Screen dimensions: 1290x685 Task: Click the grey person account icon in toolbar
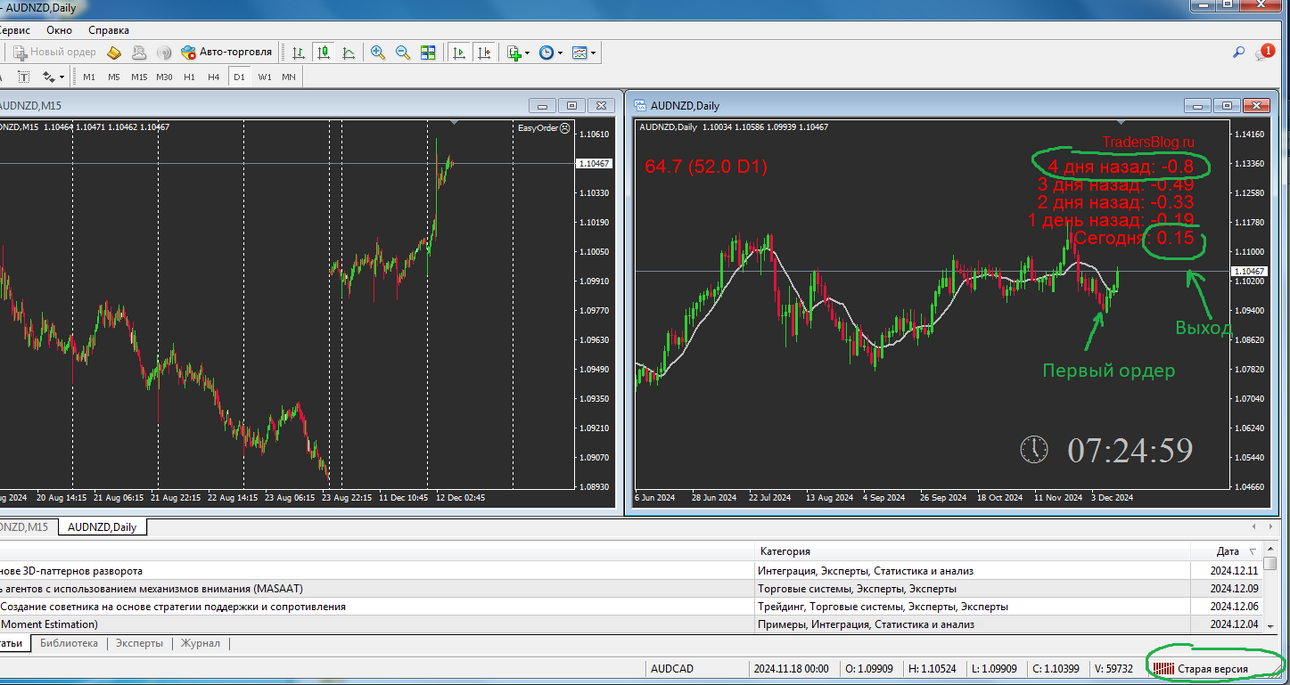pos(139,52)
